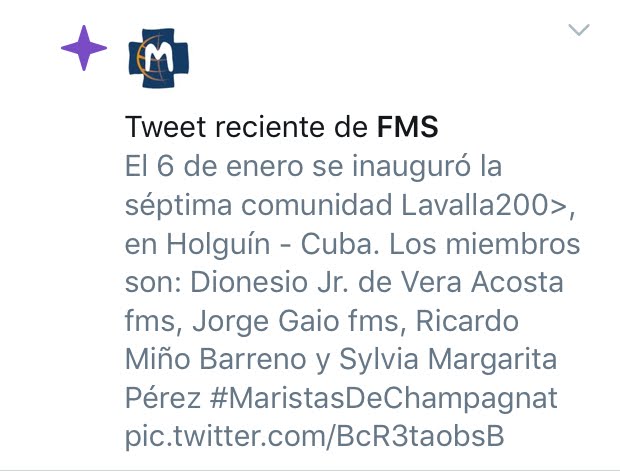Viewport: 620px width, 472px height.
Task: Open the FMS profile avatar
Action: tap(159, 58)
